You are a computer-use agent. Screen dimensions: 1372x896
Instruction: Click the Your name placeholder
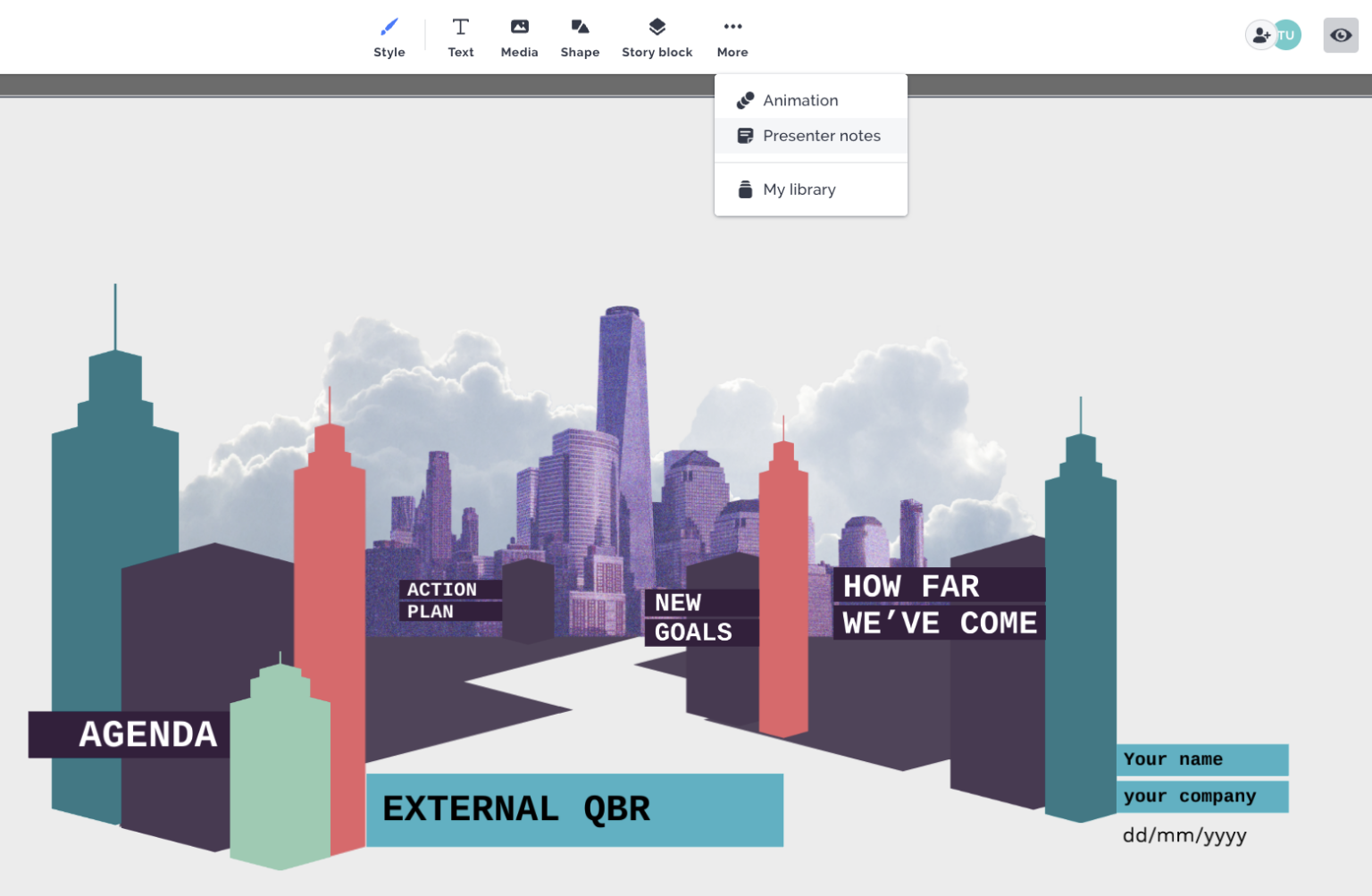(1173, 759)
